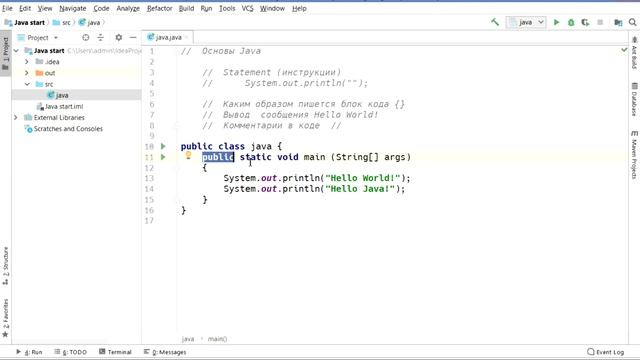Expand External Libraries node

point(16,118)
